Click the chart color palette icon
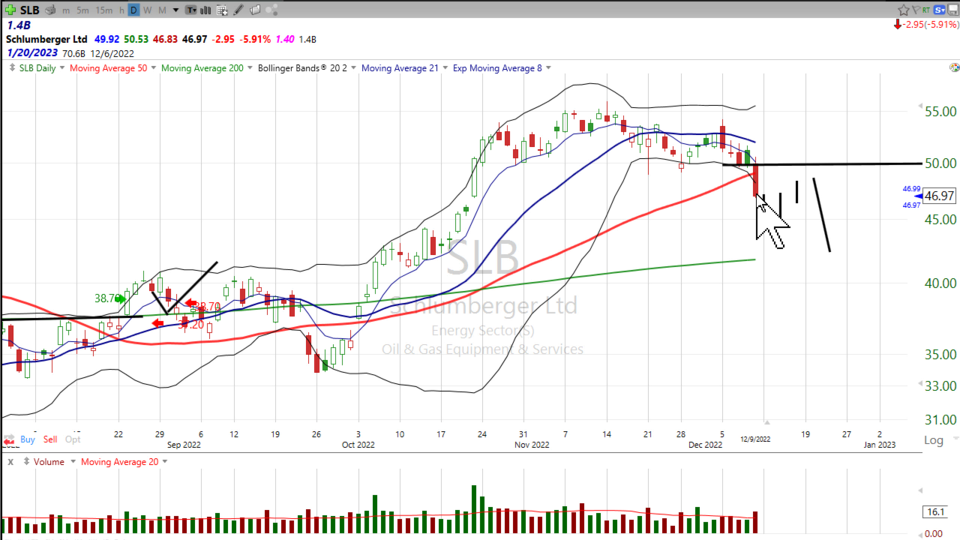 point(954,67)
